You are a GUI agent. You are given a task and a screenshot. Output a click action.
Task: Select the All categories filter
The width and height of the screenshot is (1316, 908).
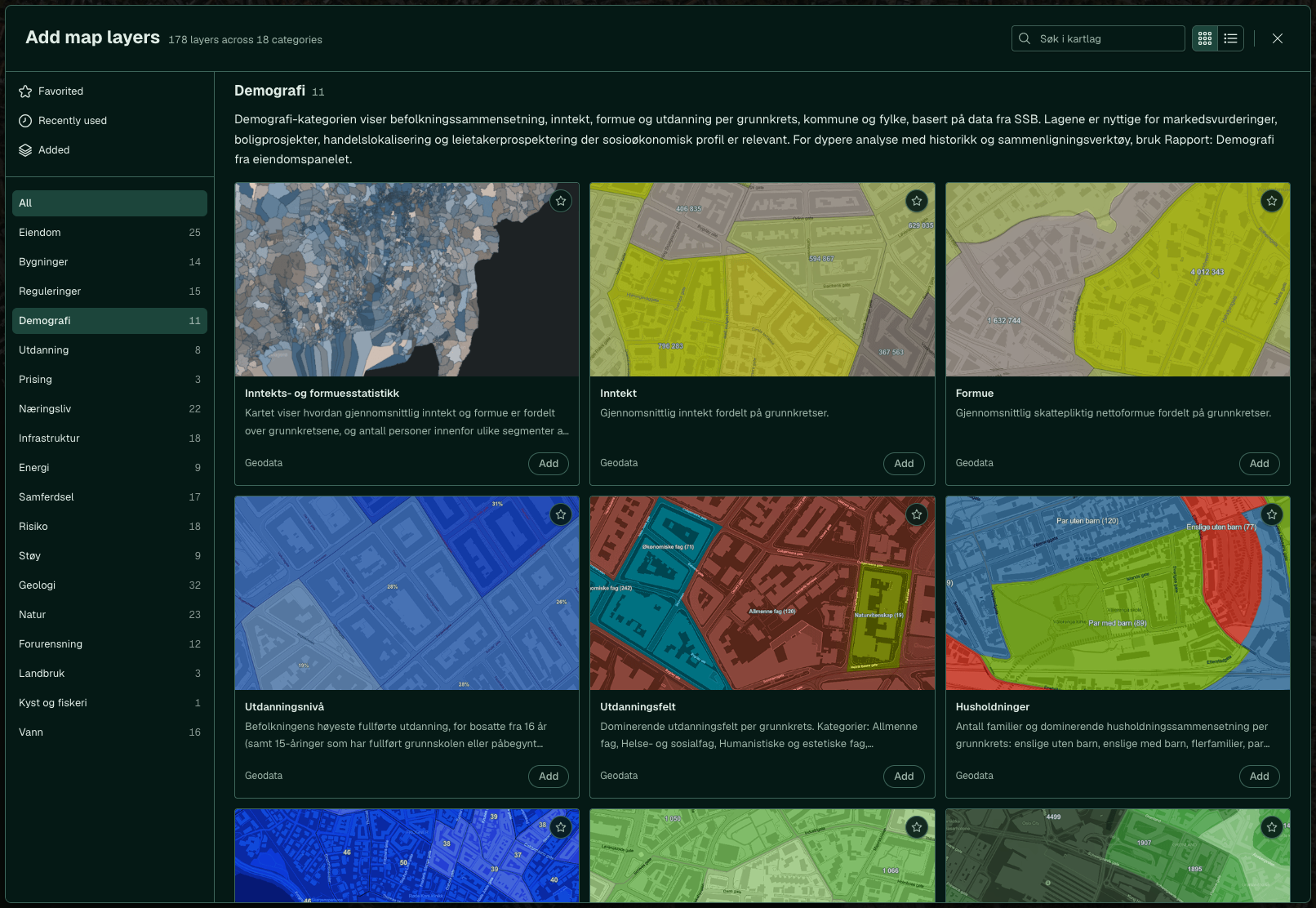pyautogui.click(x=109, y=203)
